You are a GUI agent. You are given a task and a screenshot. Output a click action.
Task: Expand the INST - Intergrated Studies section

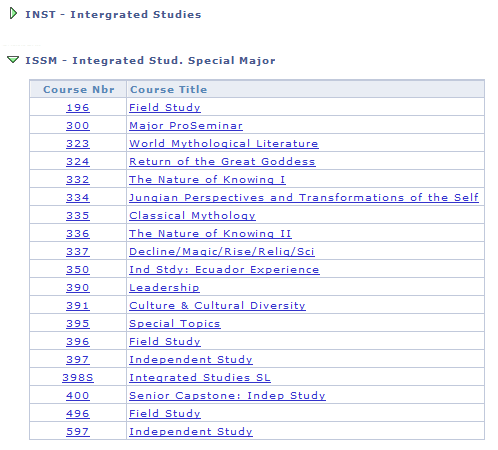(13, 14)
